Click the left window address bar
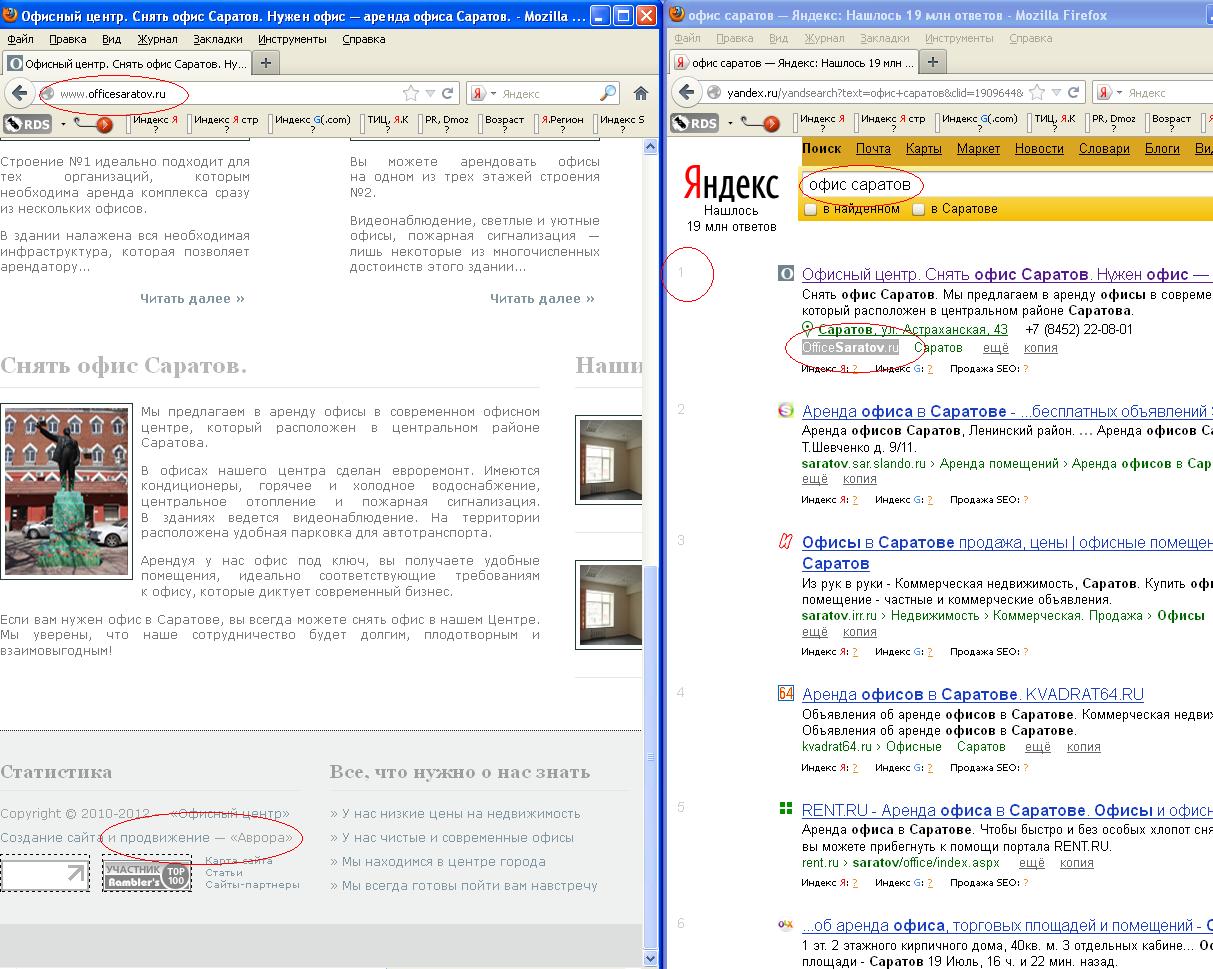The image size is (1213, 969). (230, 93)
